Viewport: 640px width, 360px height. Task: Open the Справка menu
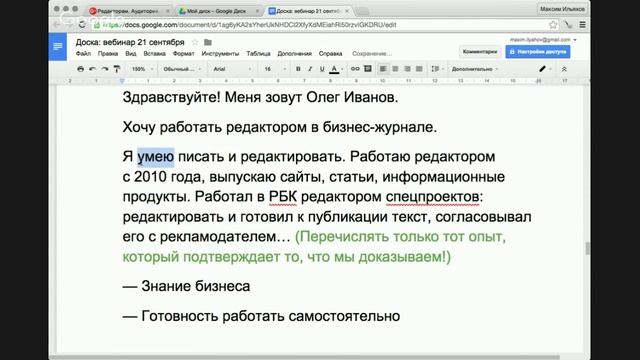pyautogui.click(x=330, y=53)
